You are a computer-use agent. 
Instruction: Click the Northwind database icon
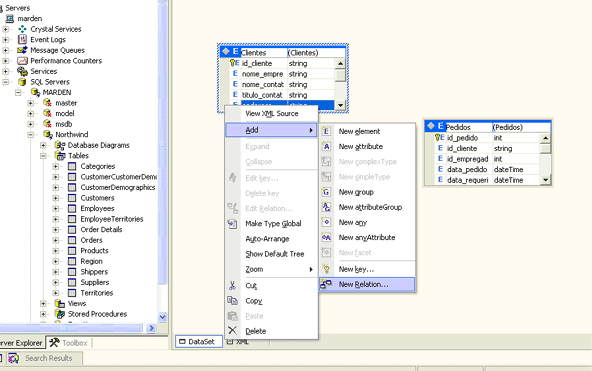(x=48, y=134)
